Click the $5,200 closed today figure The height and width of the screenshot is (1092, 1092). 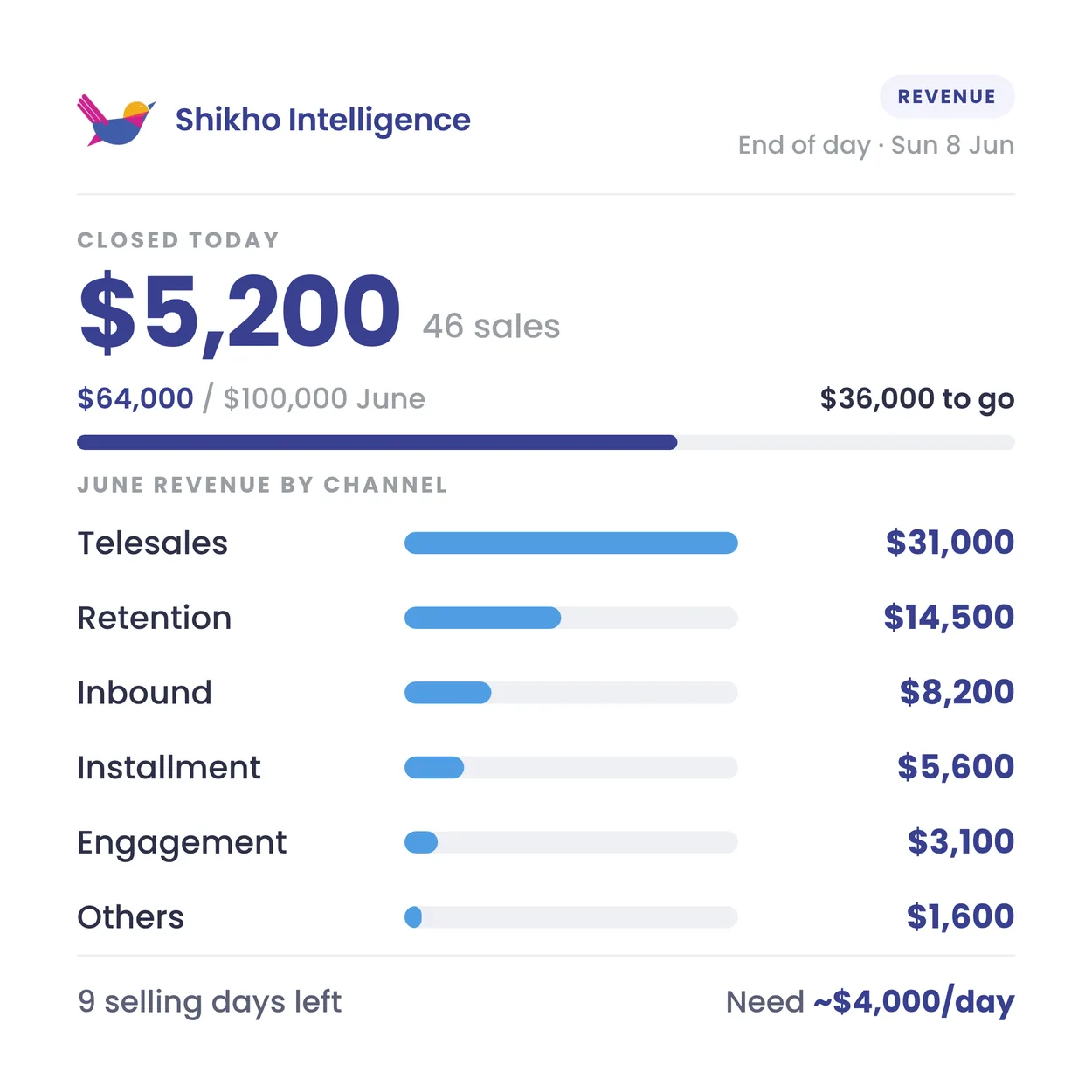[239, 312]
